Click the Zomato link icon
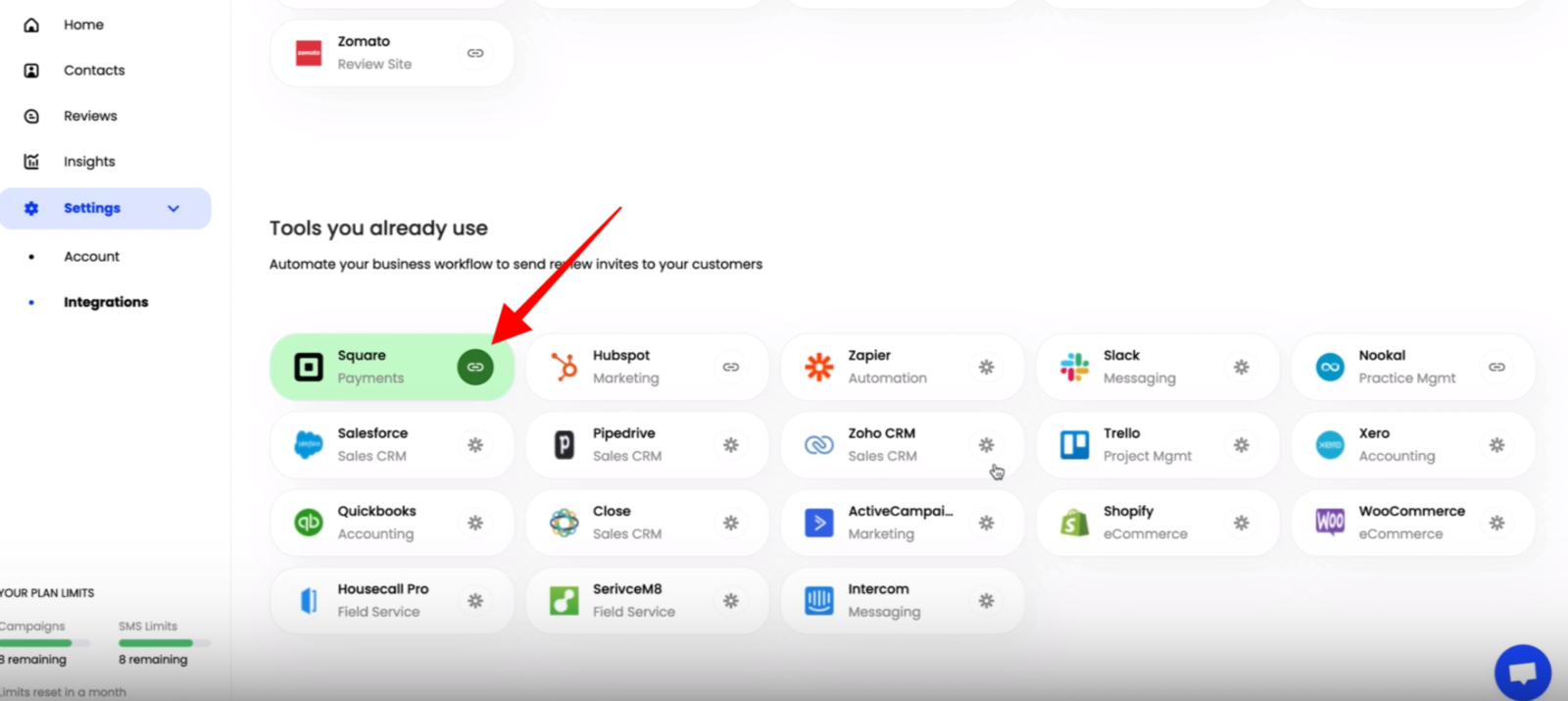1568x701 pixels. point(475,53)
